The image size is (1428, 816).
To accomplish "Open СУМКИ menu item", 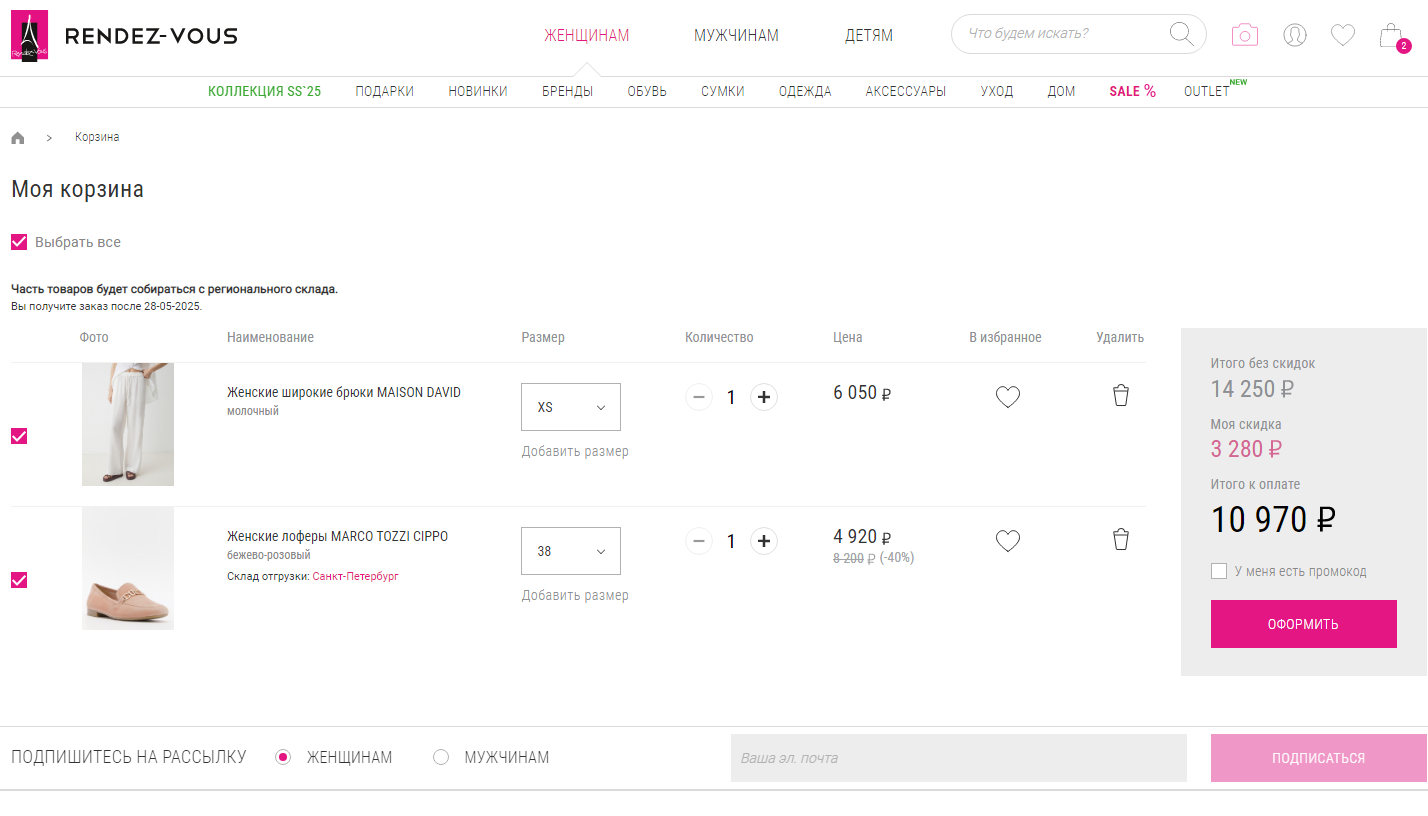I will (723, 91).
